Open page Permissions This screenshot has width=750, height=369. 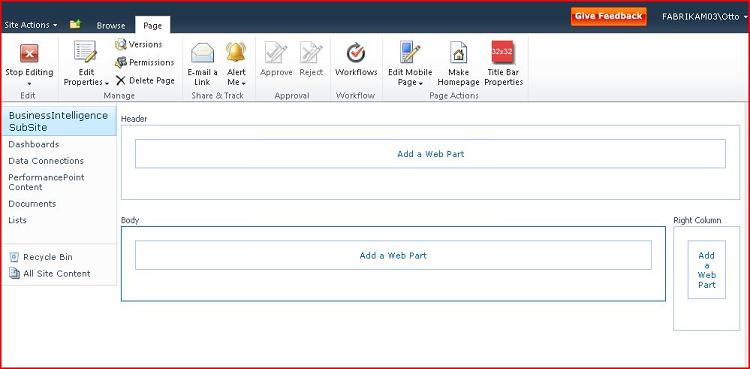point(144,63)
